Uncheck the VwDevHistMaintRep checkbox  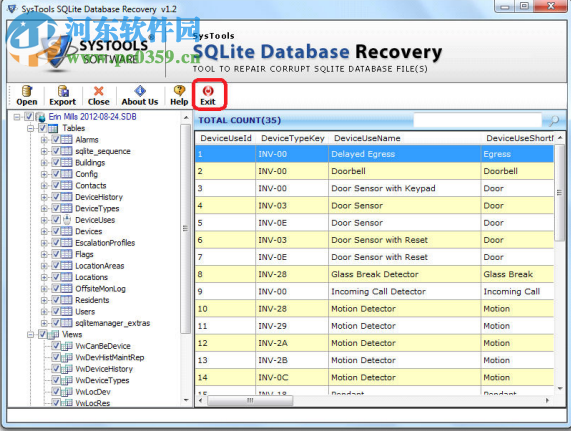pos(56,357)
